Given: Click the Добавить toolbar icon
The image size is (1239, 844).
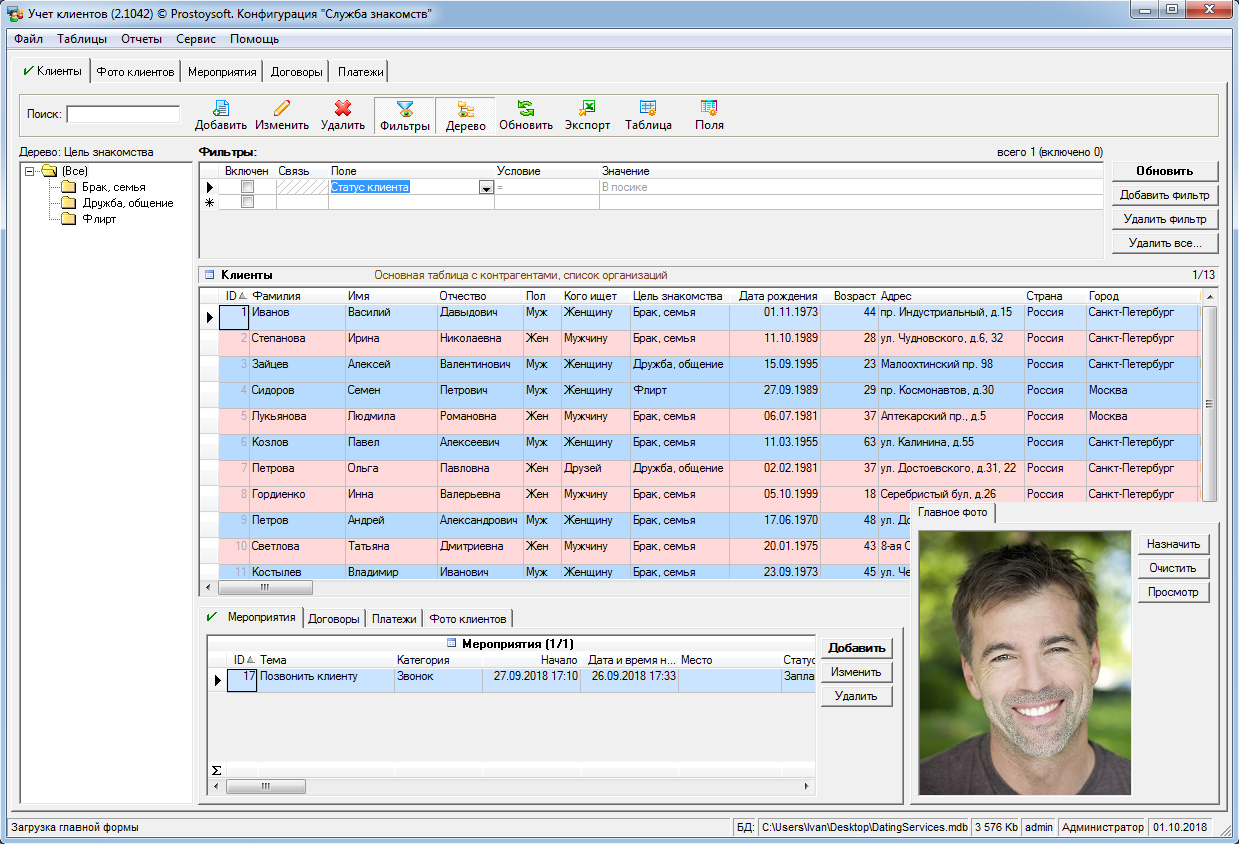Looking at the screenshot, I should [220, 109].
